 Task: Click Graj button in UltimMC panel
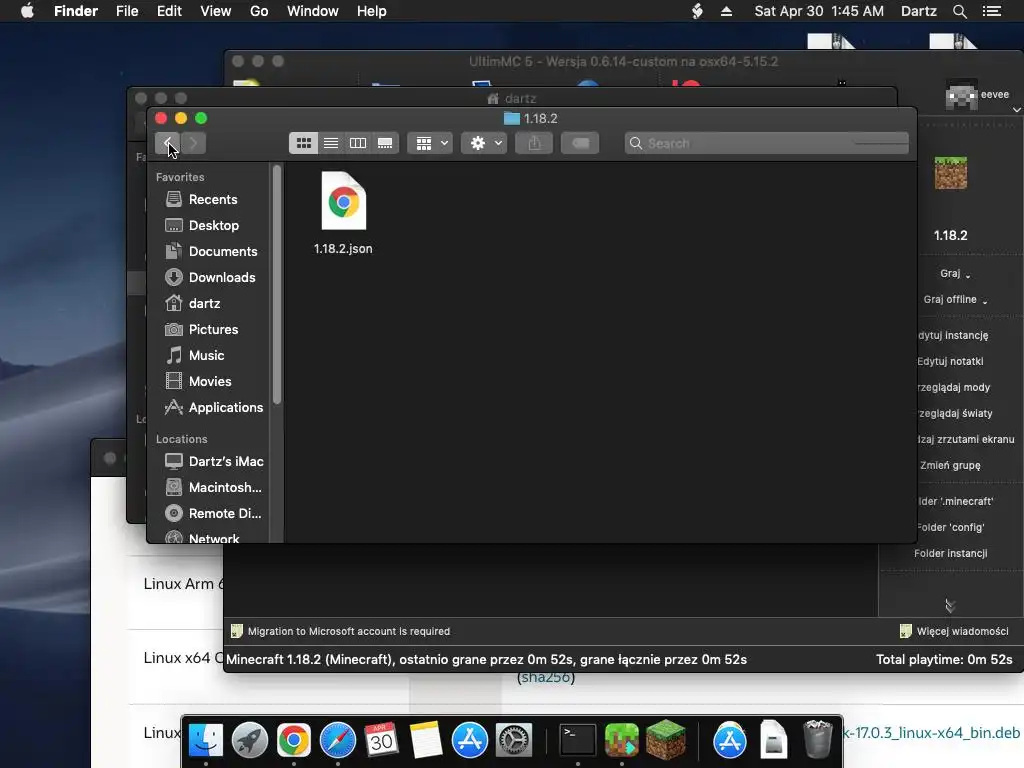pyautogui.click(x=955, y=274)
